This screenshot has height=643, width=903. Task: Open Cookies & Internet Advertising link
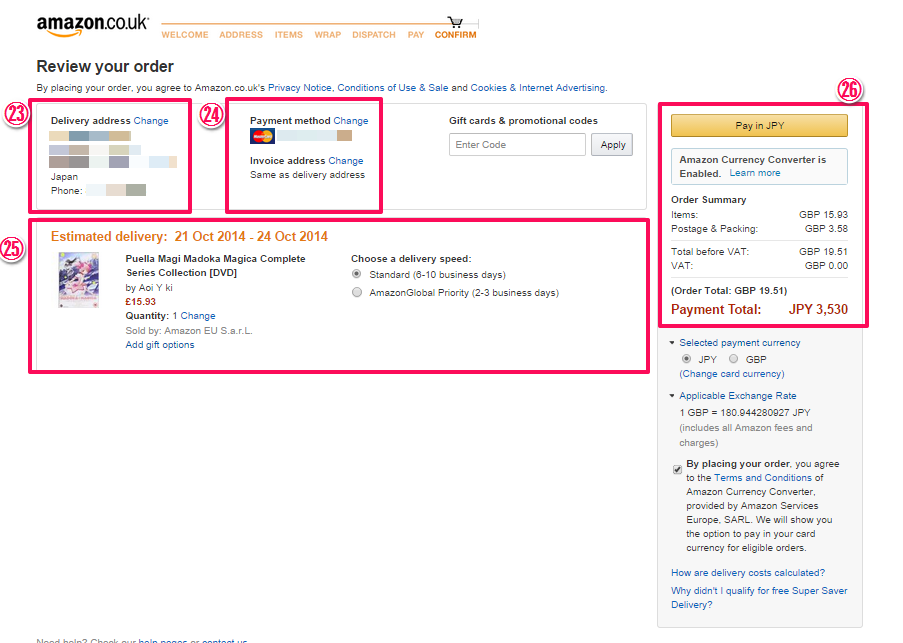[538, 87]
